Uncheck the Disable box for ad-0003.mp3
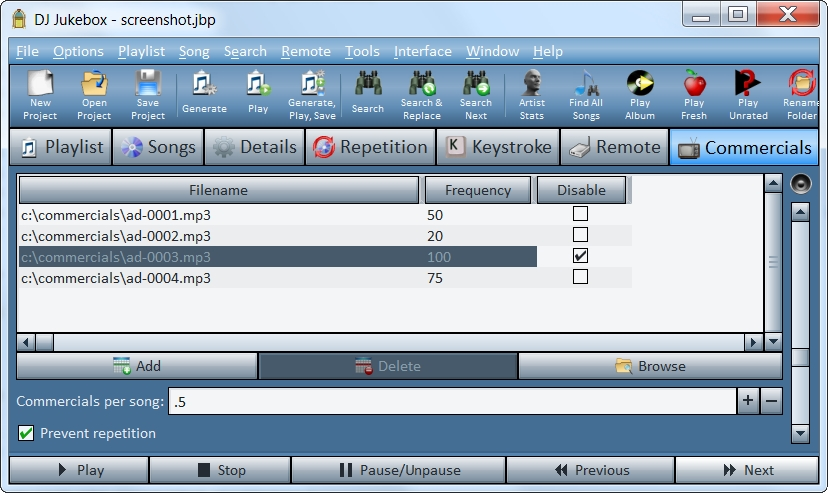The width and height of the screenshot is (828, 493). [x=580, y=255]
